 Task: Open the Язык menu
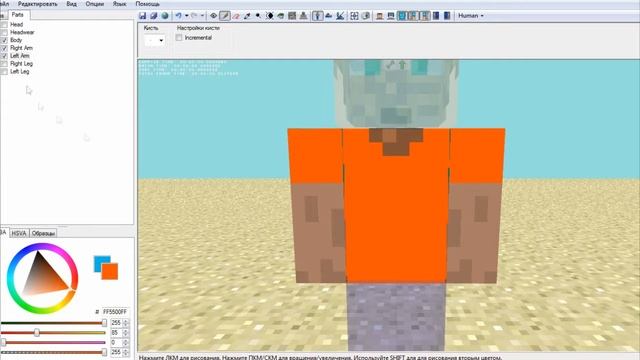tap(119, 4)
